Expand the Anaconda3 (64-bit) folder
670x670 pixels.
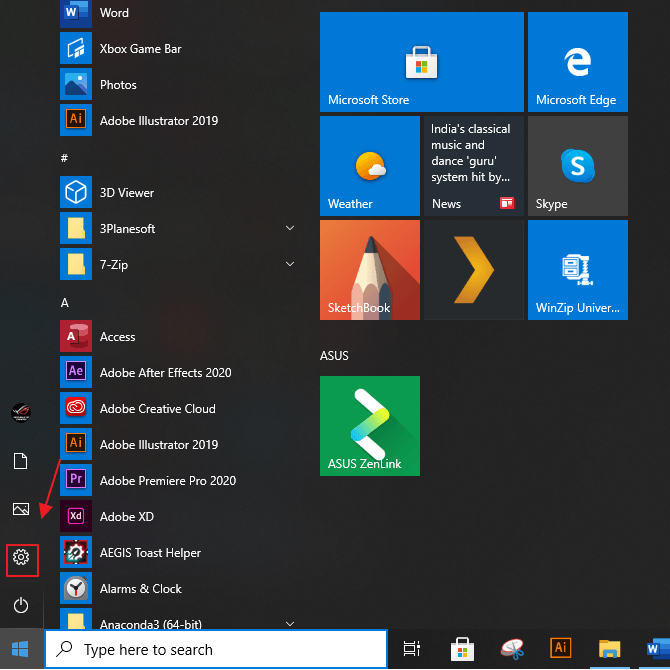[x=290, y=624]
